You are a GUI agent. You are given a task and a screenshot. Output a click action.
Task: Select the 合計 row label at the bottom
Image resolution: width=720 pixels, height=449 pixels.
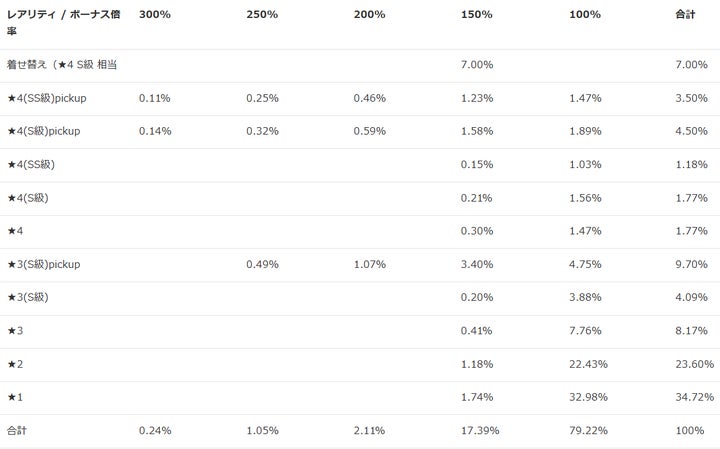click(x=18, y=430)
